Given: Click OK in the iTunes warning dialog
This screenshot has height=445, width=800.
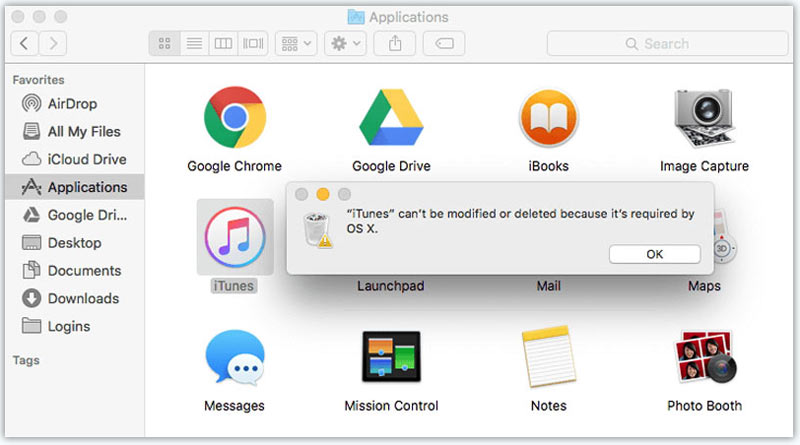Looking at the screenshot, I should tap(655, 254).
